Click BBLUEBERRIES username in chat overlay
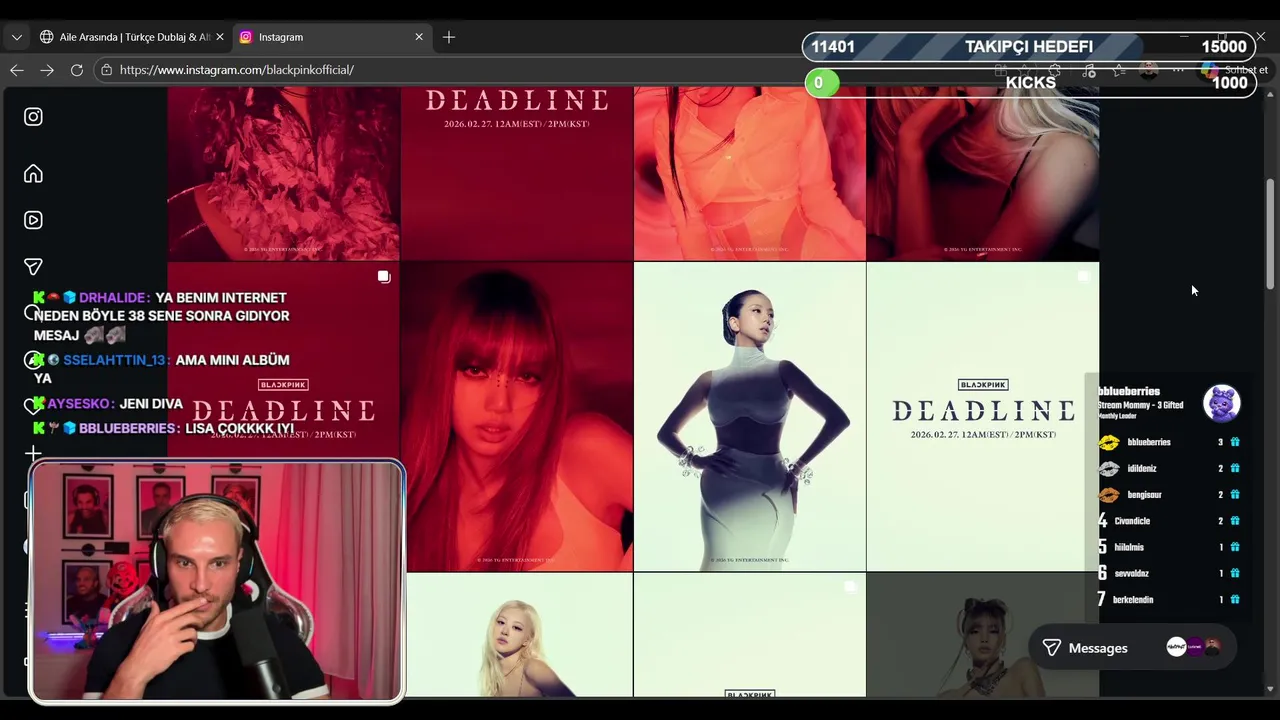Viewport: 1280px width, 720px height. coord(128,428)
